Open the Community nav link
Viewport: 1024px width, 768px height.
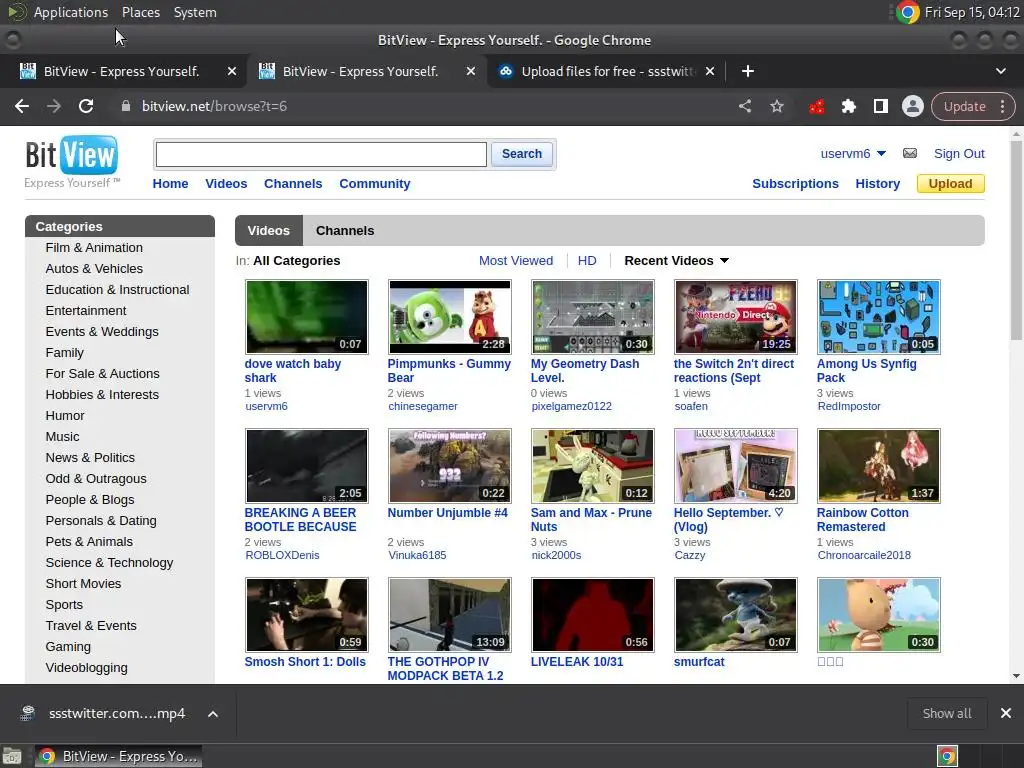[x=375, y=184]
